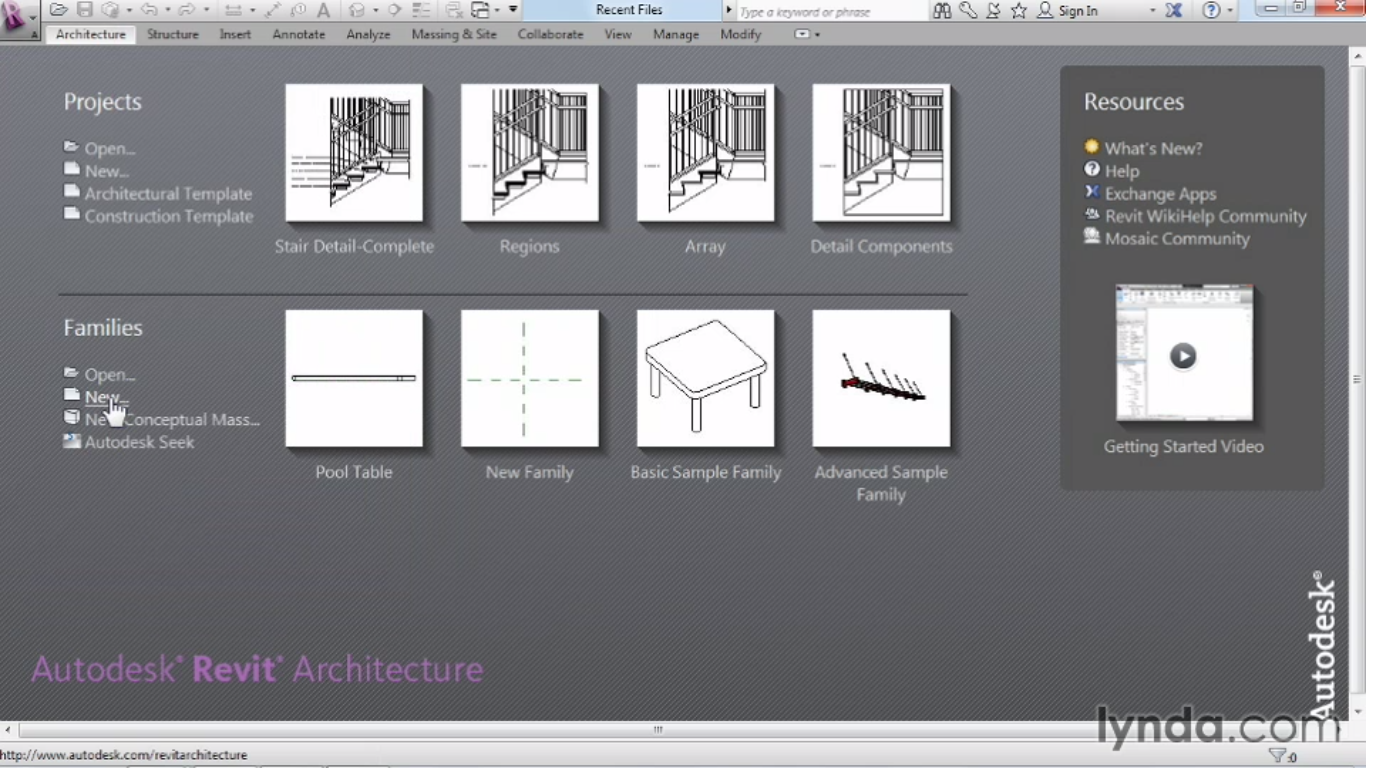1394x768 pixels.
Task: Click the selection filter icon in status bar
Action: 1277,756
